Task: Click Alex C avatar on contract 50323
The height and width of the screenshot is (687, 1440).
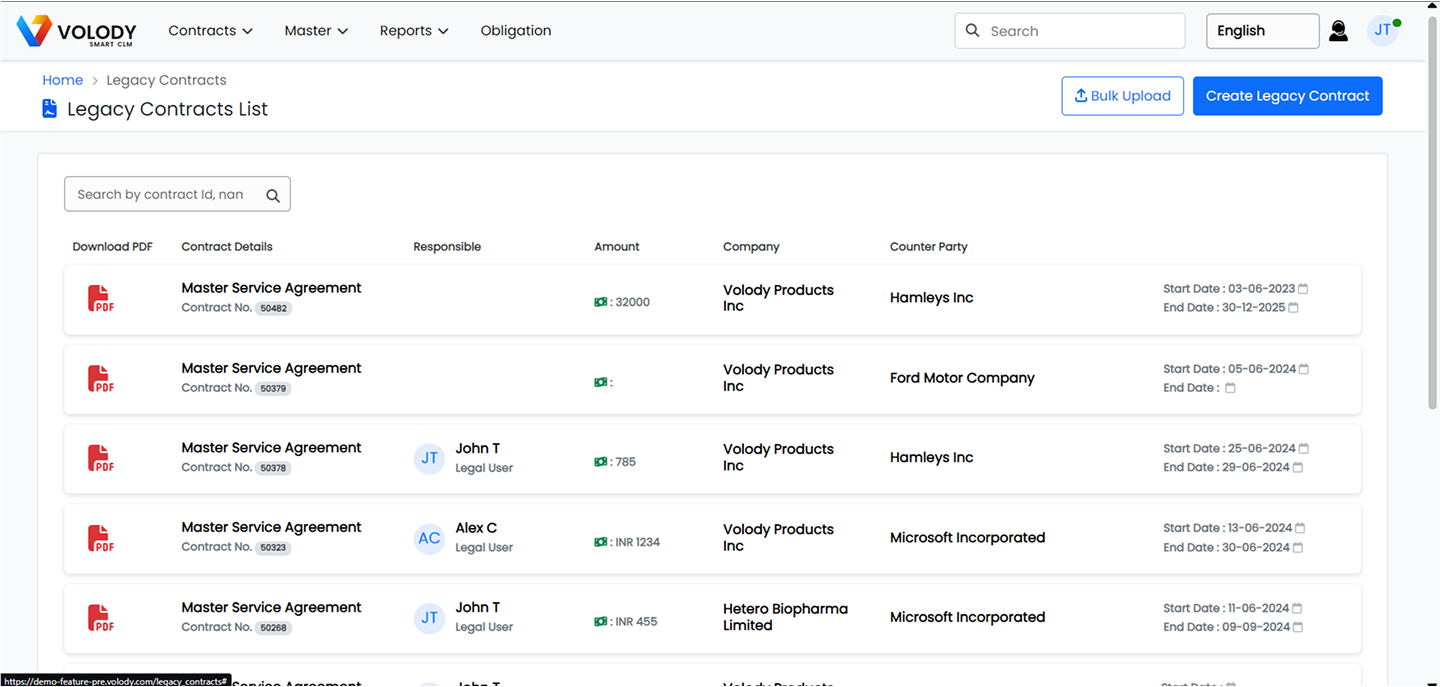Action: click(x=429, y=538)
